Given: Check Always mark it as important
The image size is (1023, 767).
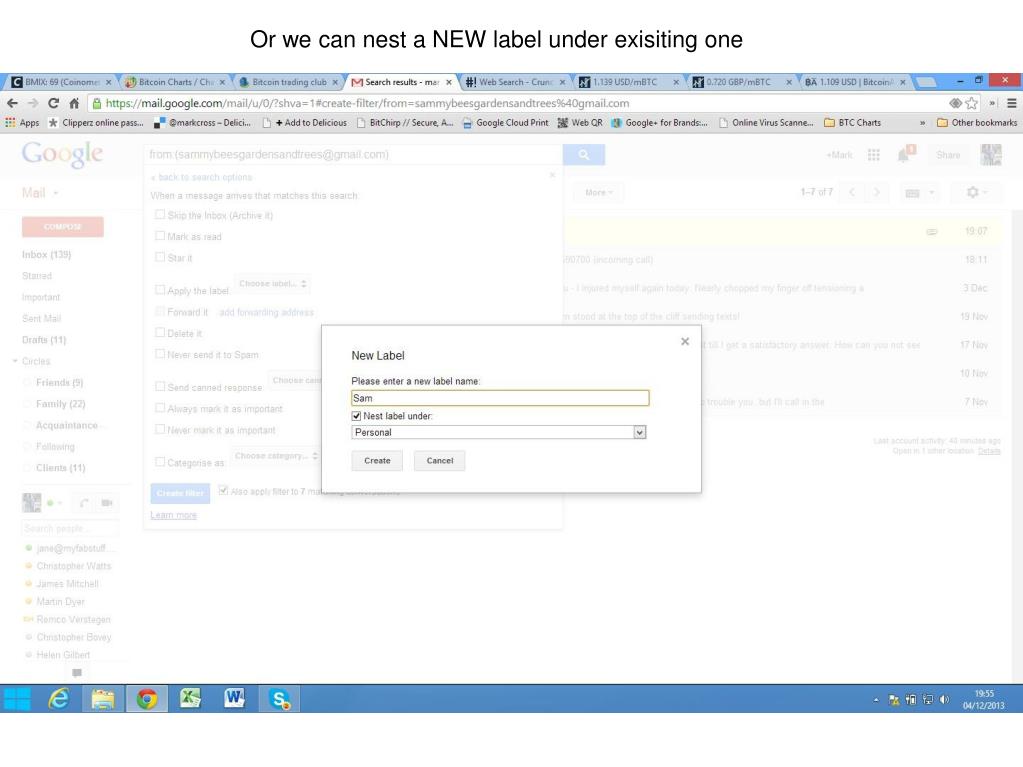Looking at the screenshot, I should 160,408.
